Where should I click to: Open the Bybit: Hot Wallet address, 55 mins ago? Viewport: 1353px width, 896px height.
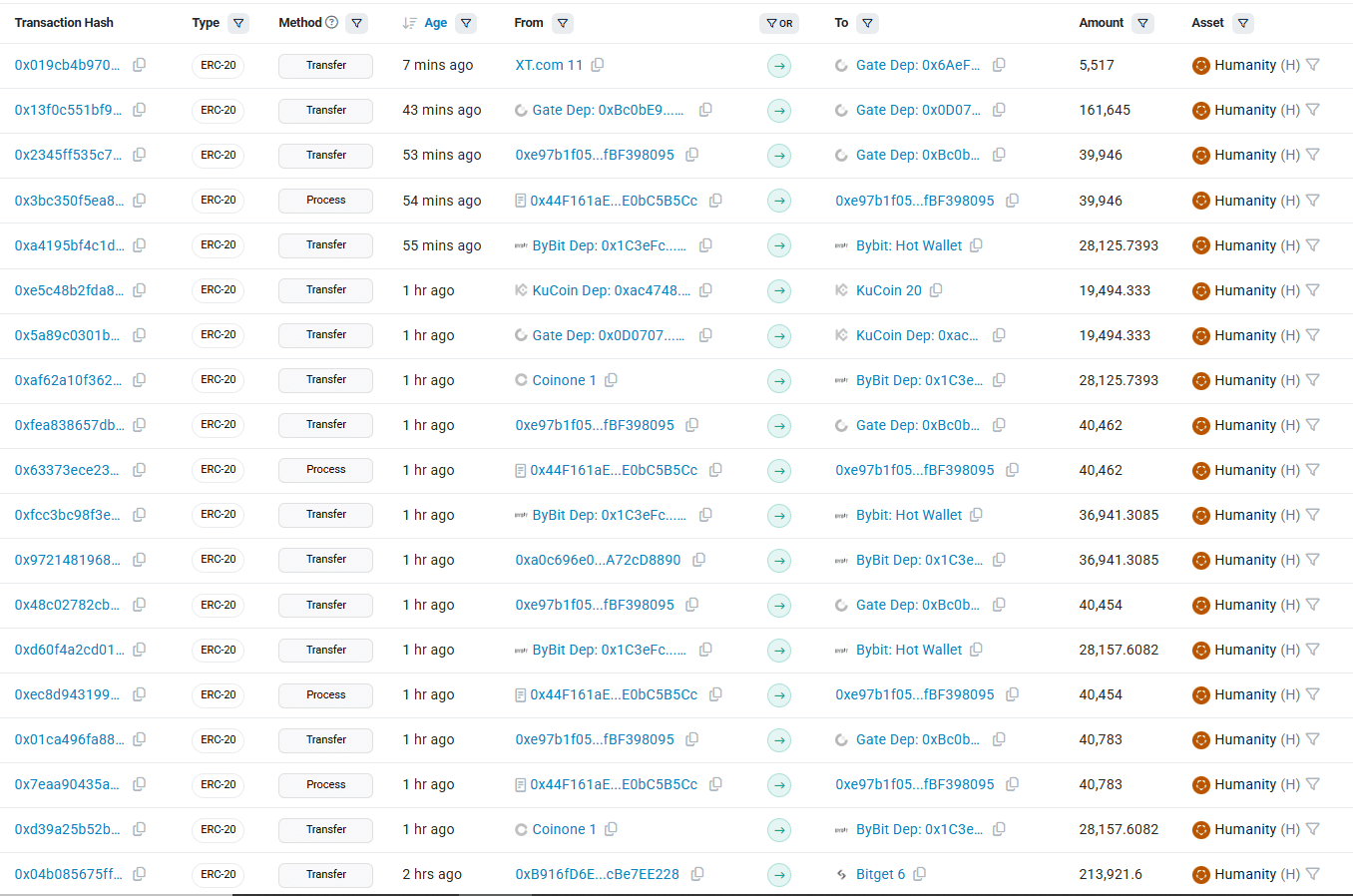tap(909, 245)
